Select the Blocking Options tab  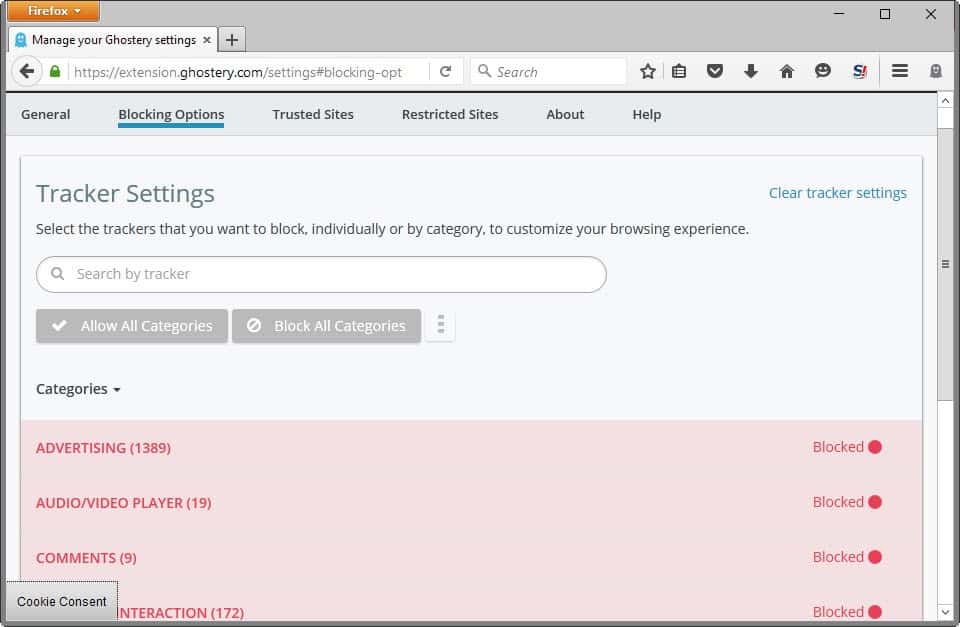[x=171, y=115]
